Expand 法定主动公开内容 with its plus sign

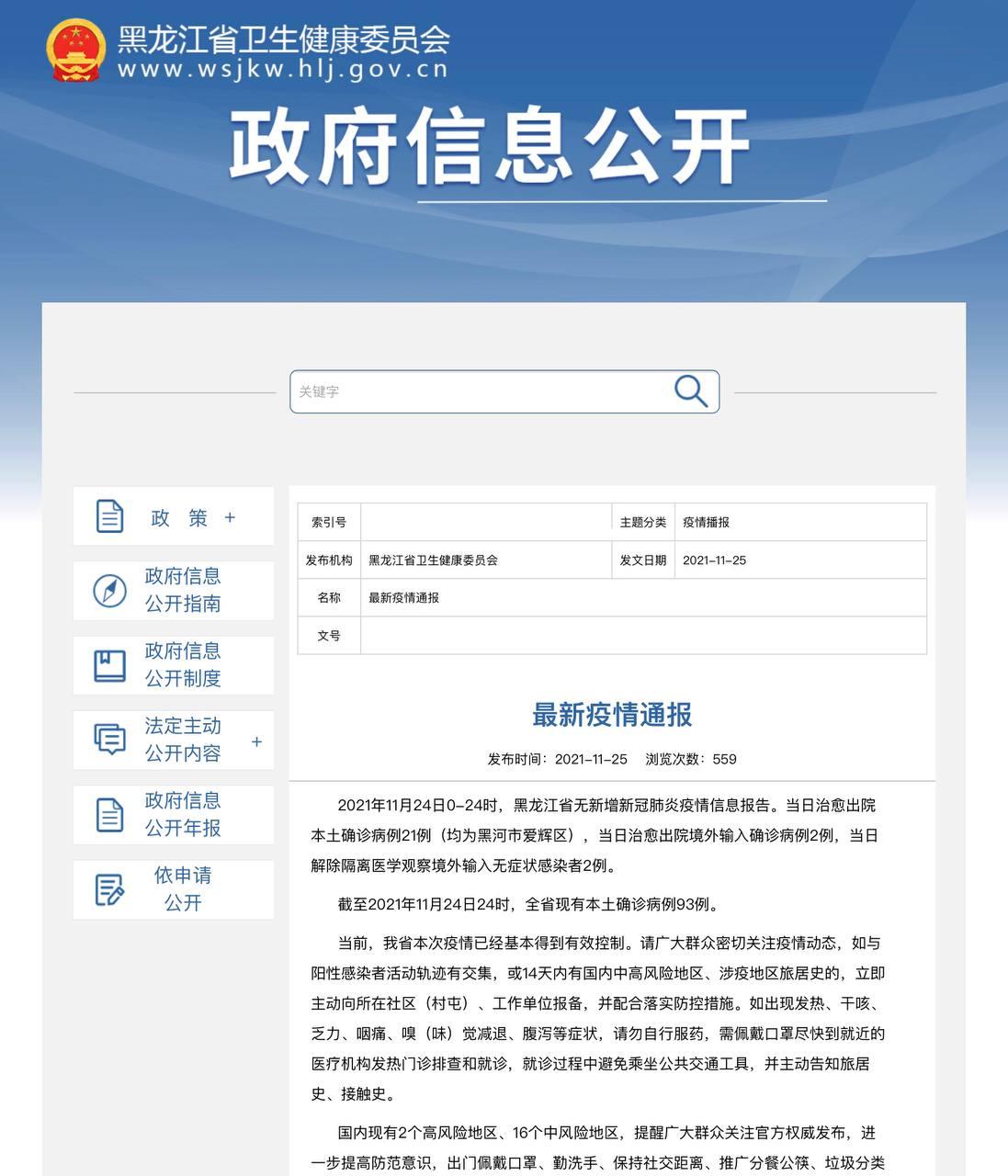pyautogui.click(x=256, y=741)
